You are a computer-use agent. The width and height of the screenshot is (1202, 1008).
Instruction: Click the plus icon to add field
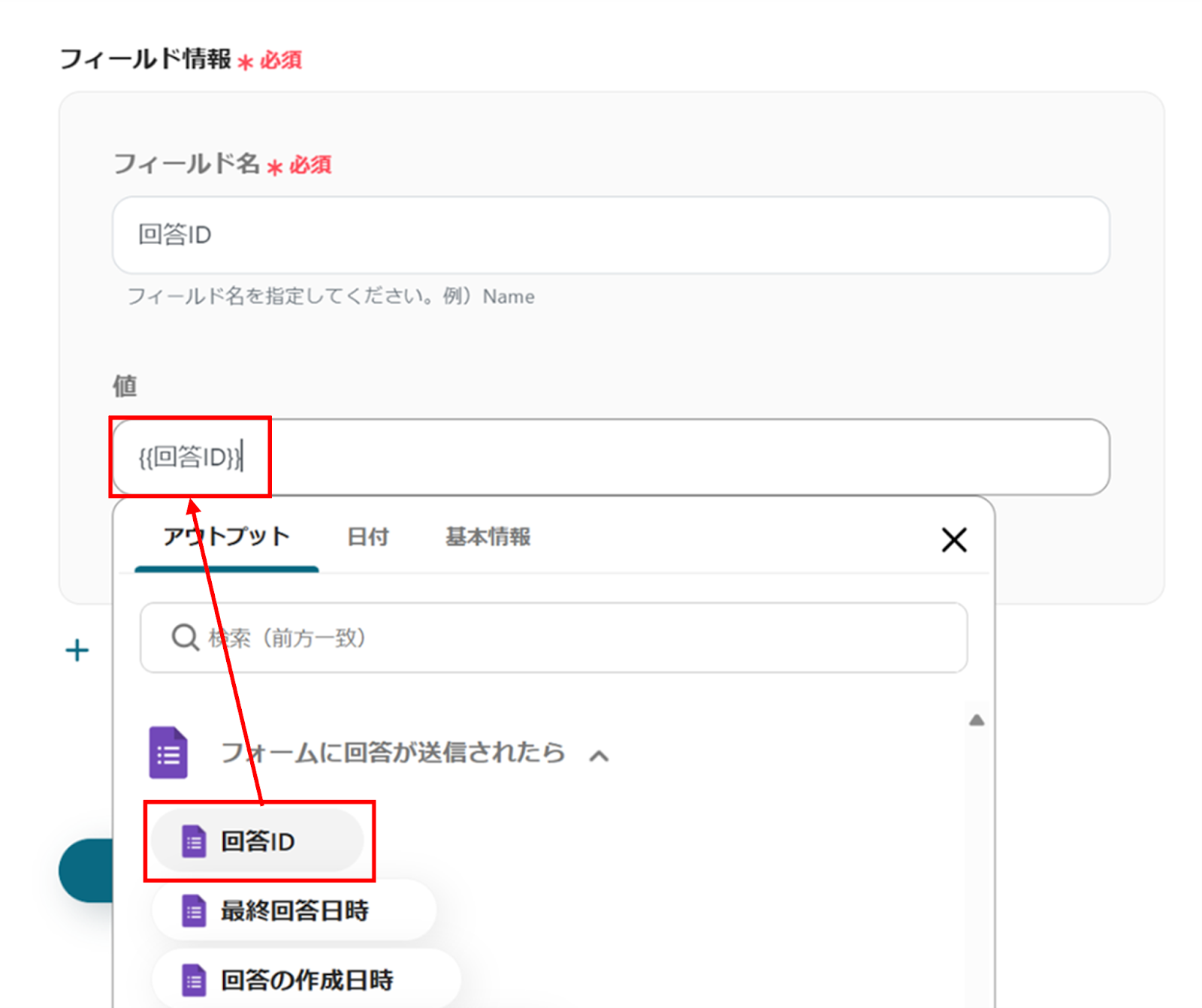click(x=77, y=650)
